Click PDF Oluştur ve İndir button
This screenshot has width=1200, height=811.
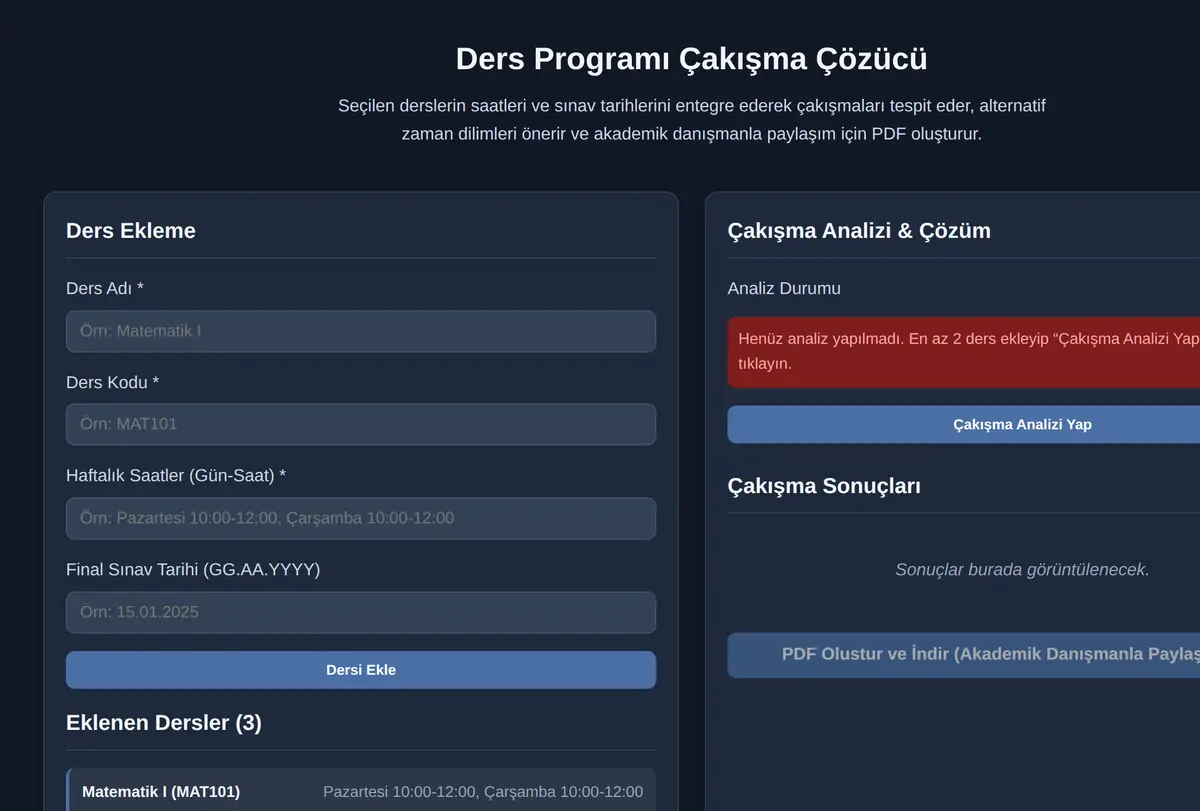[964, 655]
